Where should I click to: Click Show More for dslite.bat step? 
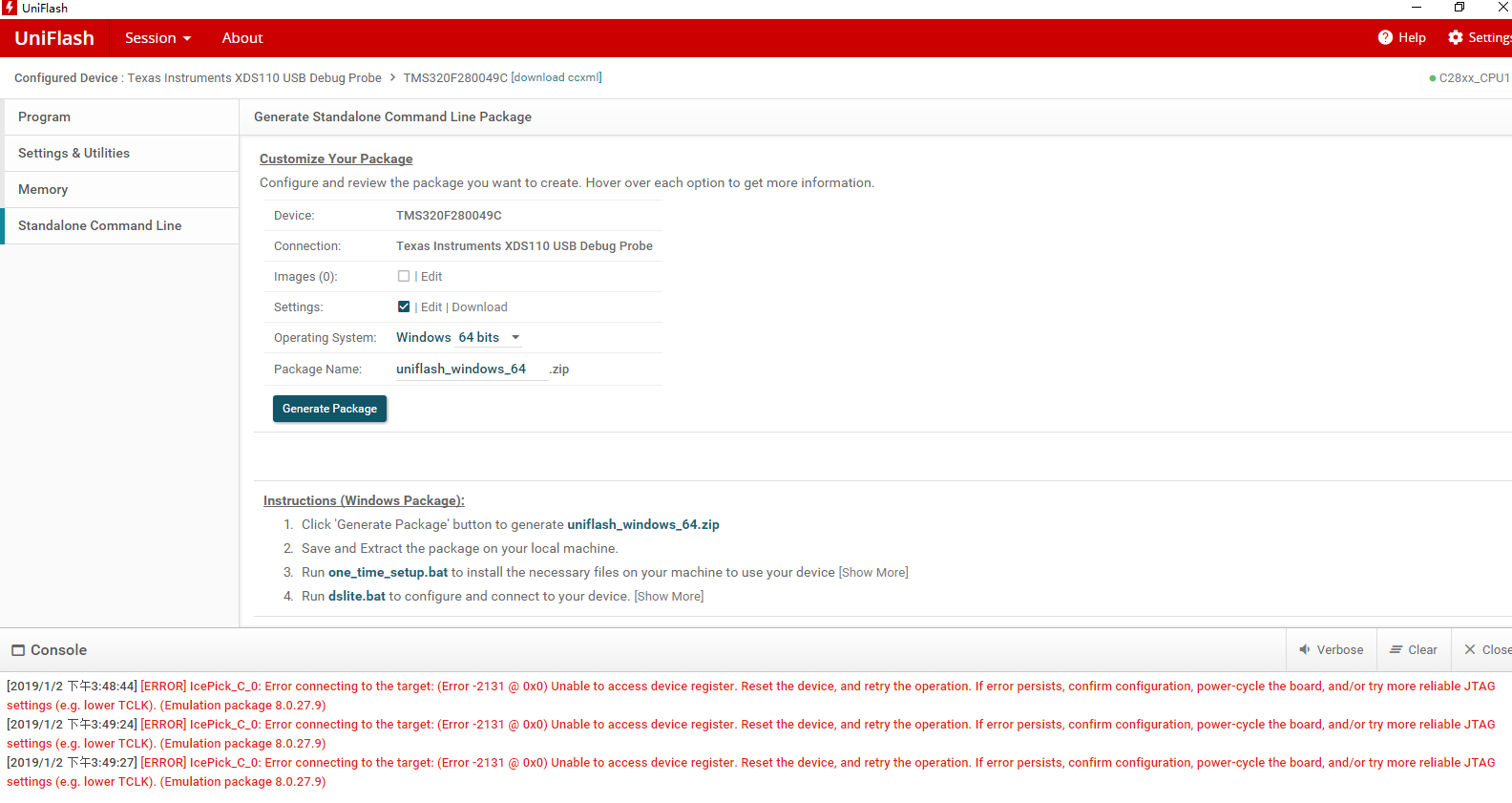669,596
